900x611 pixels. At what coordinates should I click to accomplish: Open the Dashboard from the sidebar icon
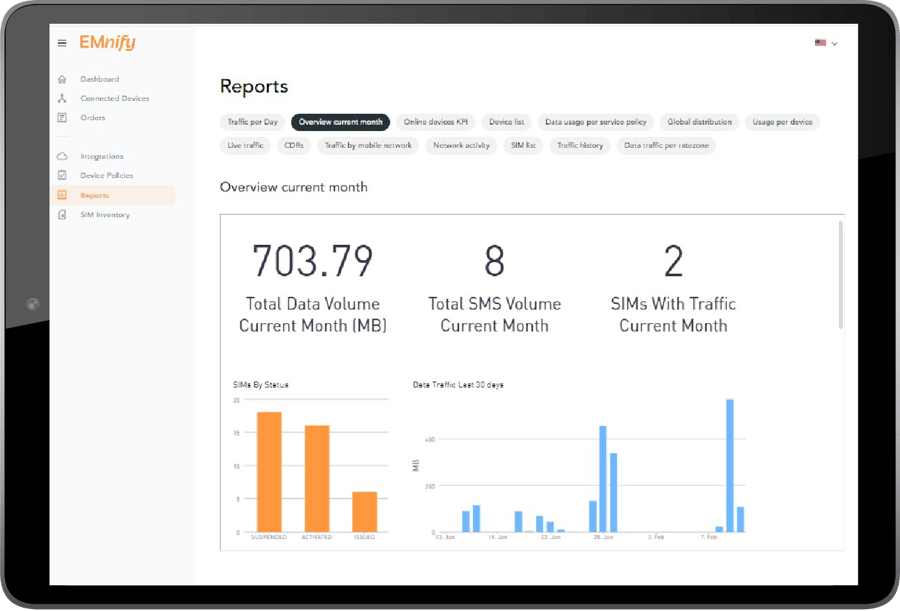64,78
